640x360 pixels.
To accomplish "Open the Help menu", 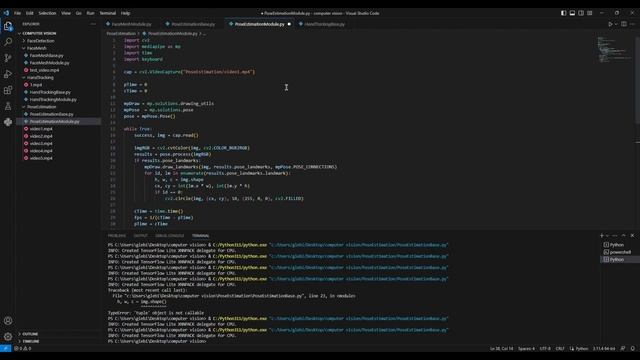I will 125,13.
